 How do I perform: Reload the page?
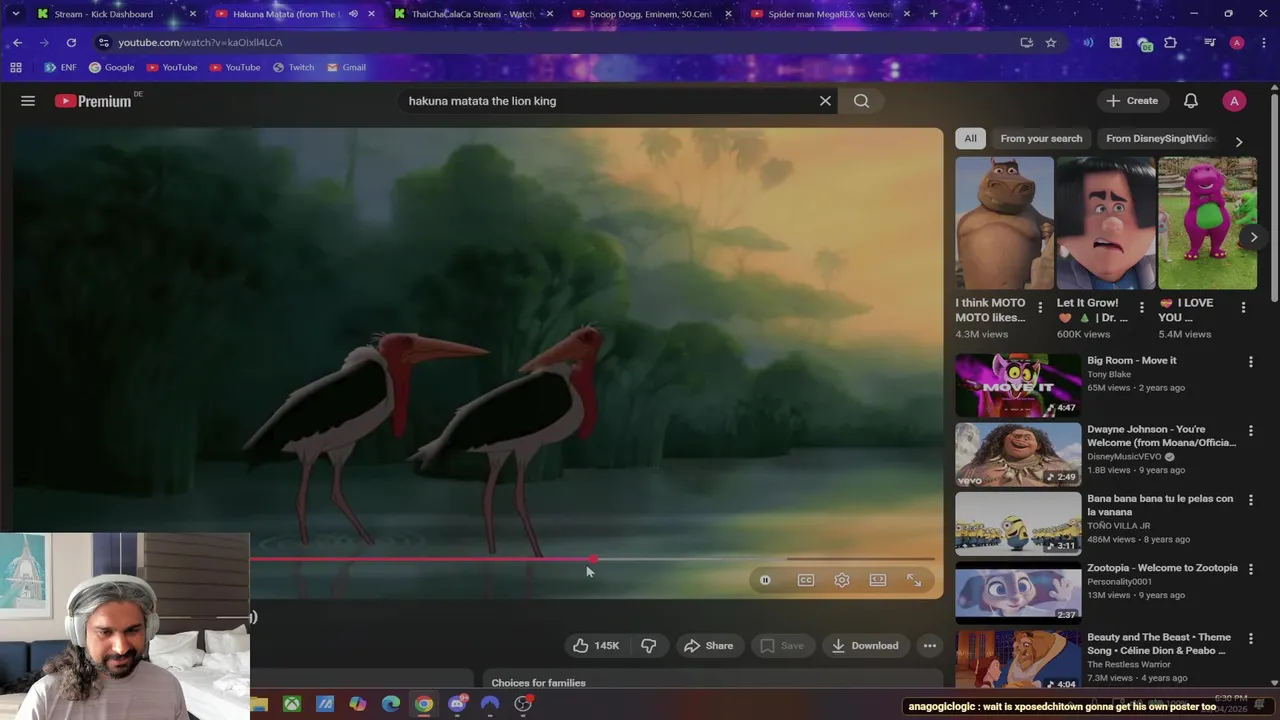point(71,43)
